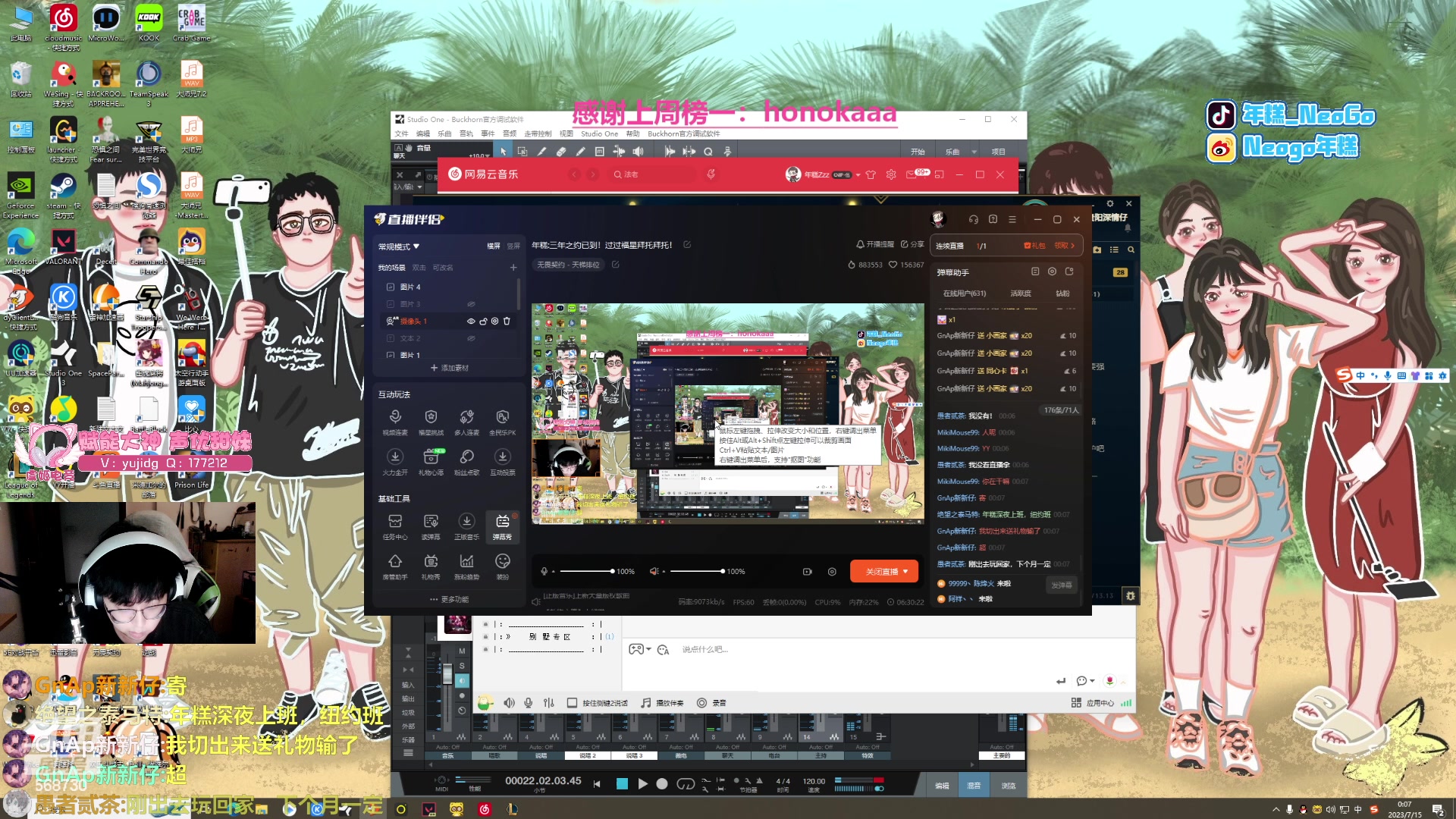1456x819 pixels.
Task: Switch to 钻粉 tab
Action: (1062, 293)
